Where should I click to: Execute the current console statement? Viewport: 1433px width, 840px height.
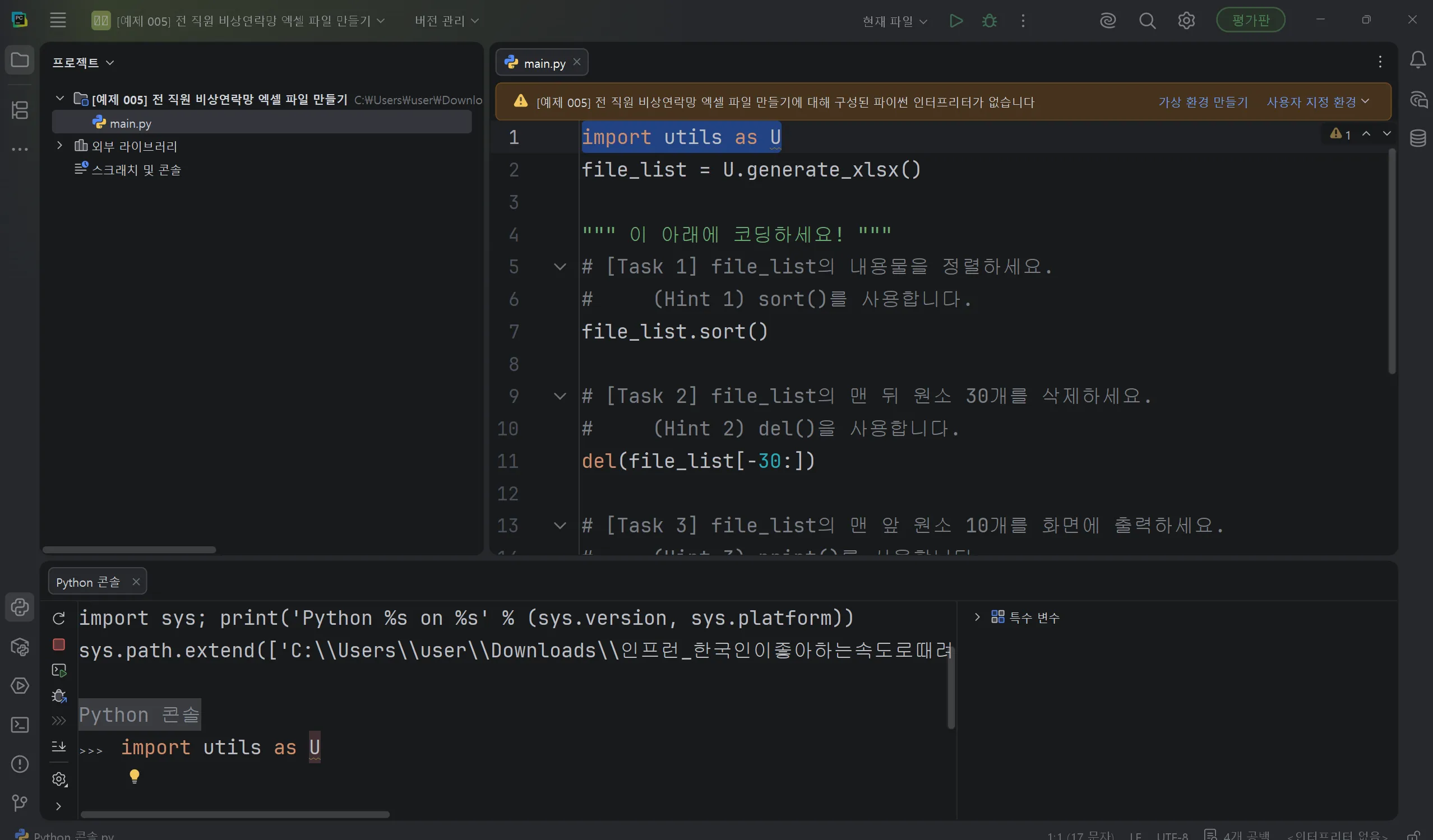tap(59, 671)
